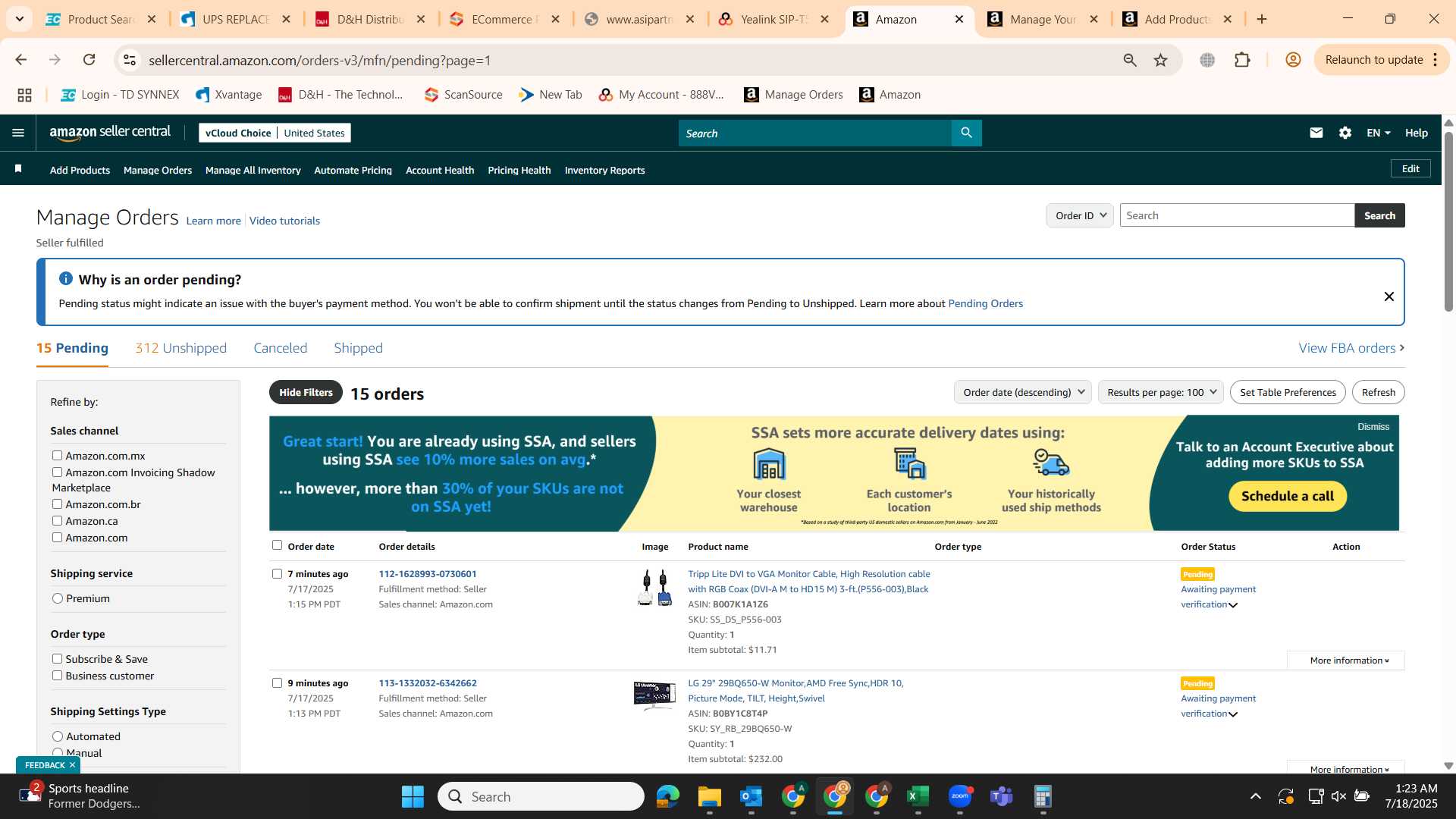
Task: Select order 112-1628993-0730601 checkbox
Action: (277, 573)
